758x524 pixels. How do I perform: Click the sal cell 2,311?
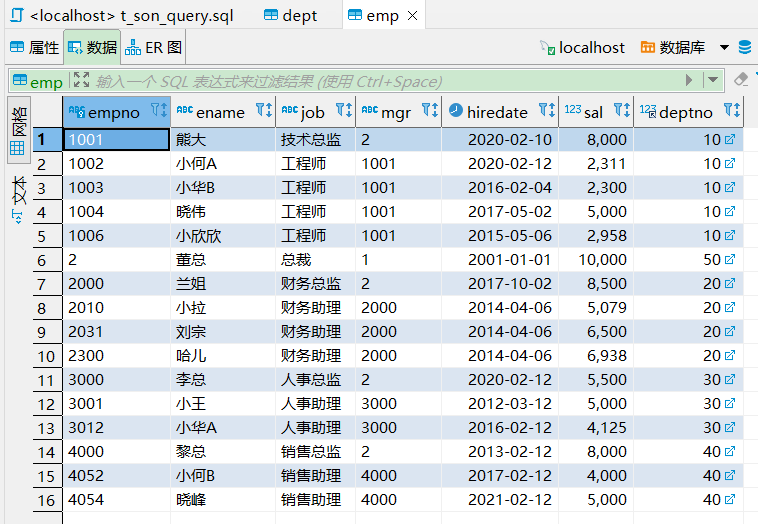[596, 164]
